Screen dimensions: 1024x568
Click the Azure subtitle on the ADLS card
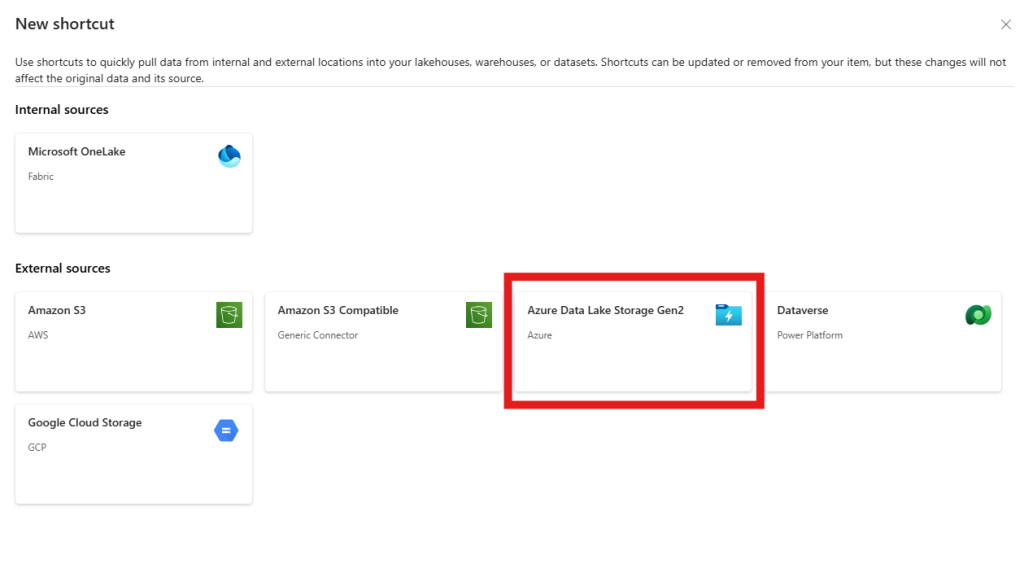[539, 335]
